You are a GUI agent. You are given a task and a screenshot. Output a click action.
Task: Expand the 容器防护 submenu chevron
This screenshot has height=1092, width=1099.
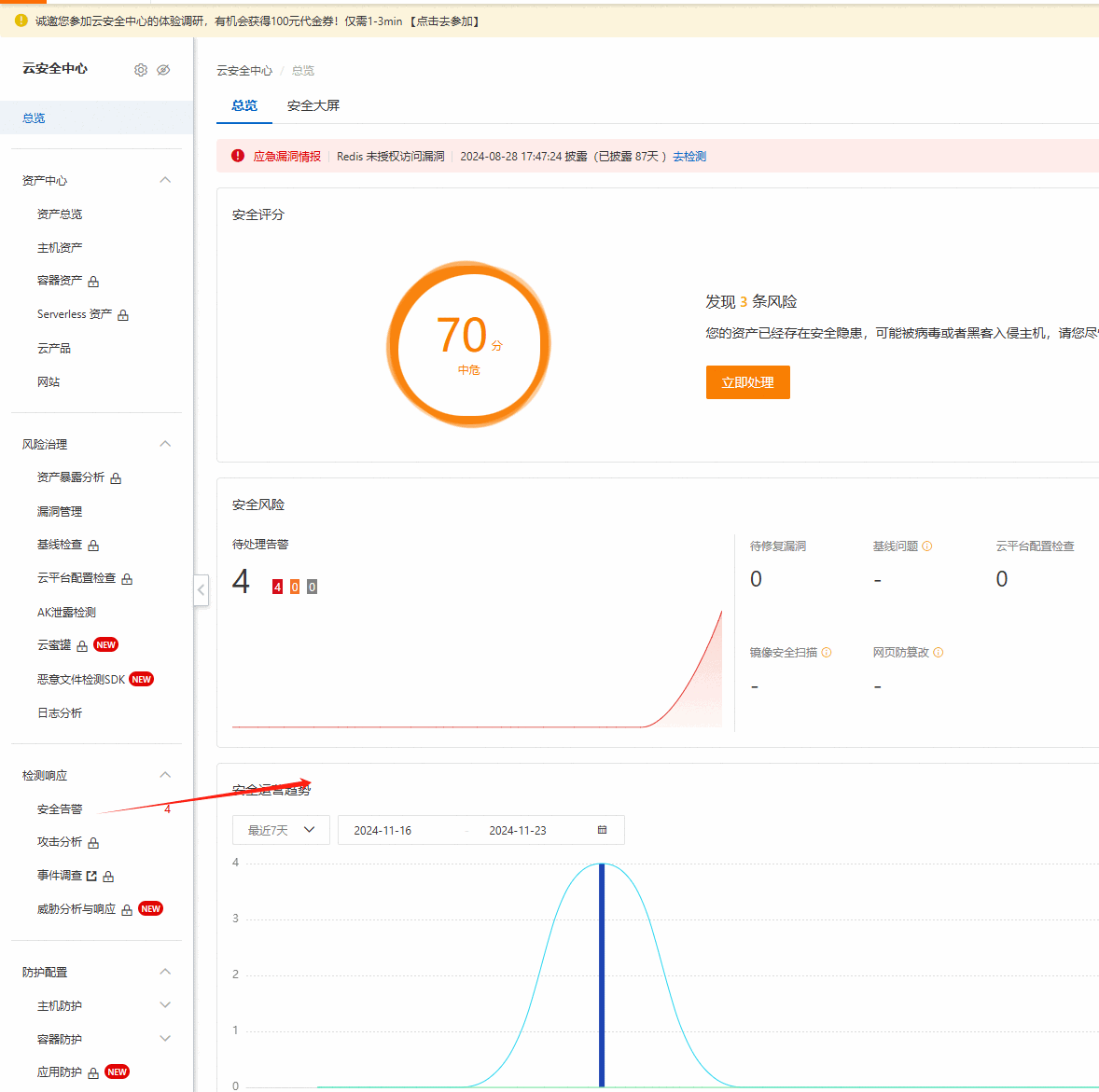[x=165, y=1039]
